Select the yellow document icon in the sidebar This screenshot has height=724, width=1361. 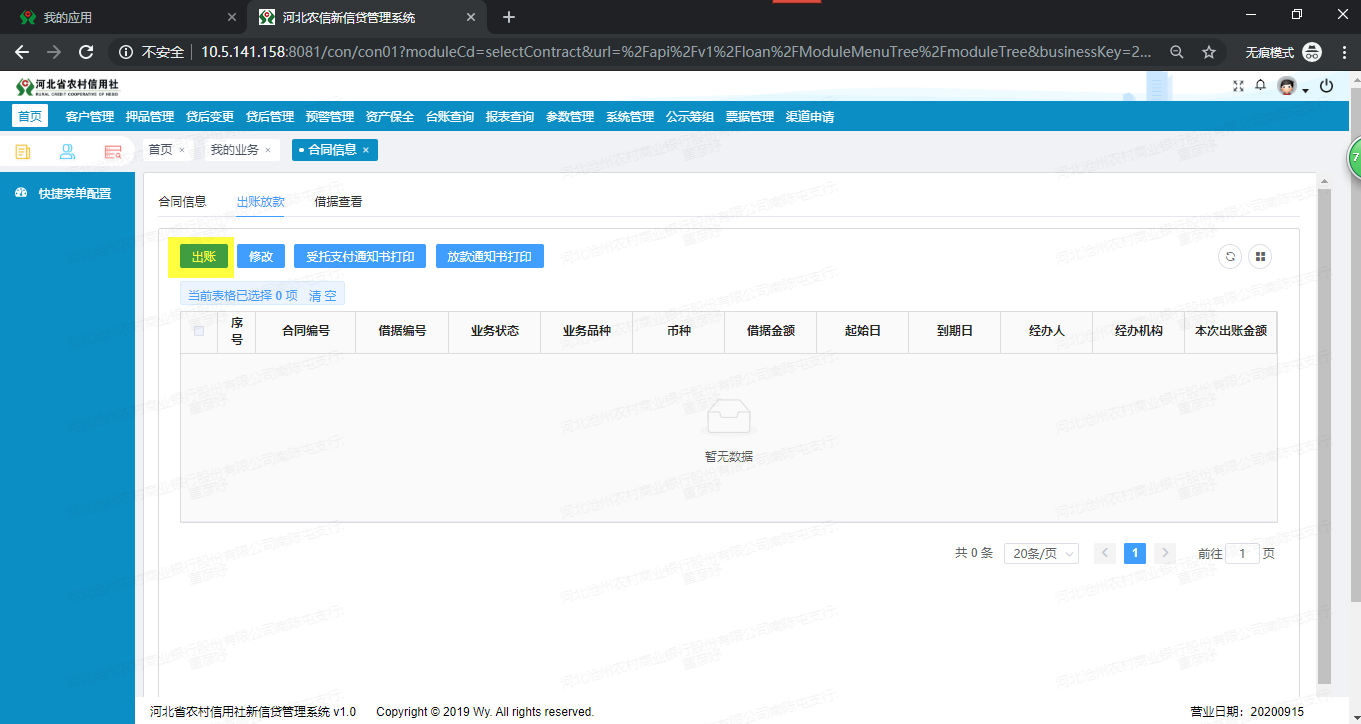[x=22, y=151]
